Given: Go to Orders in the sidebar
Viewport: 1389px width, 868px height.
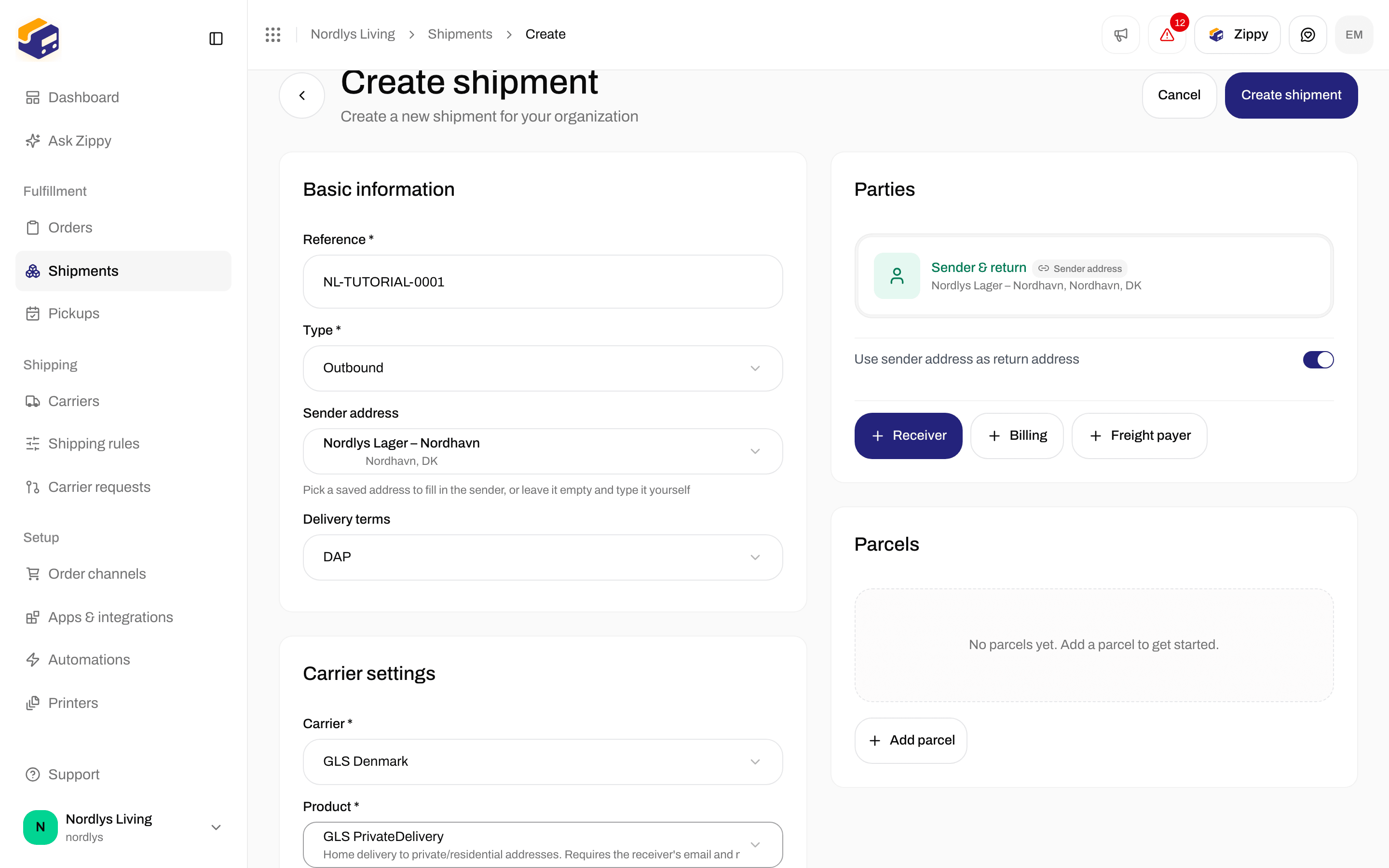Looking at the screenshot, I should [123, 227].
